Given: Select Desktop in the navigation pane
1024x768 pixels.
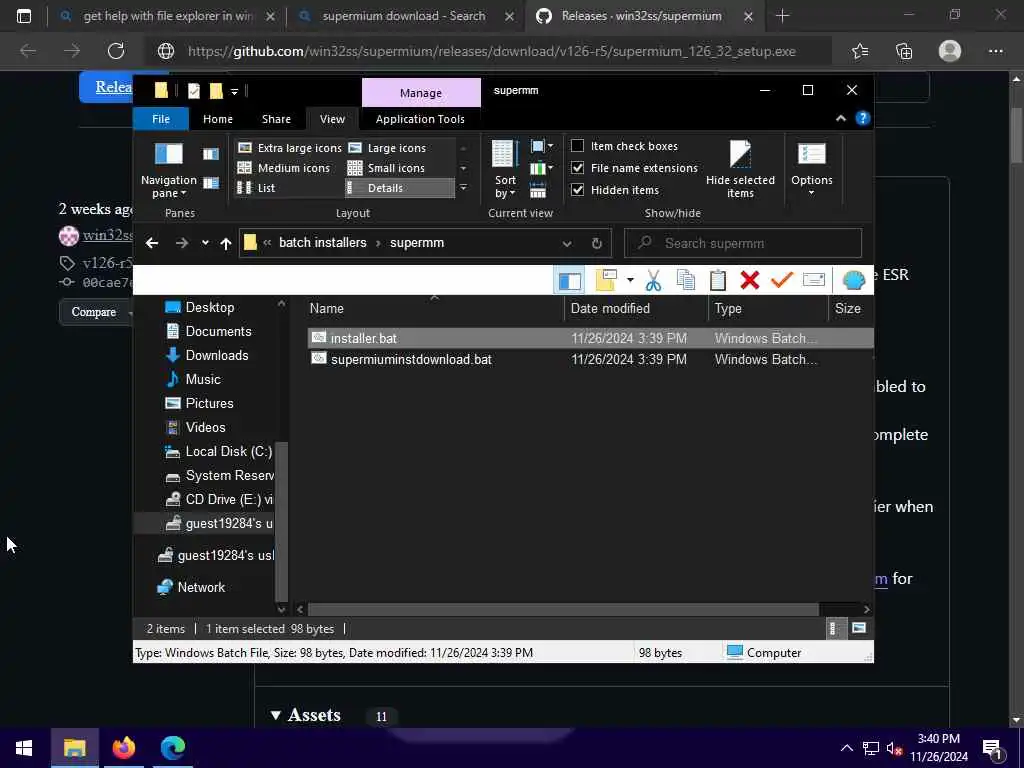Looking at the screenshot, I should coord(209,307).
